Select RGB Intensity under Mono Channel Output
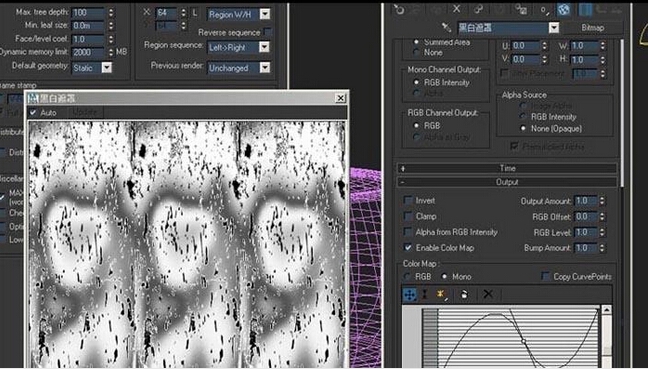Image resolution: width=648 pixels, height=369 pixels. tap(416, 82)
